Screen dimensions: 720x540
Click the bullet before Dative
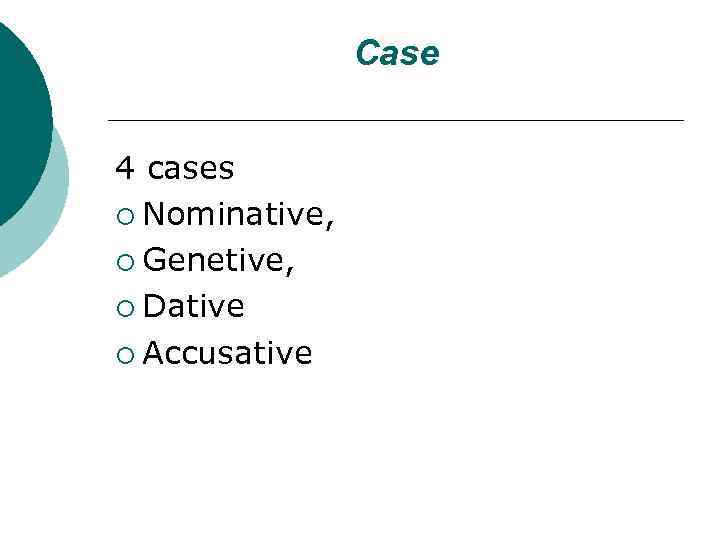point(122,307)
